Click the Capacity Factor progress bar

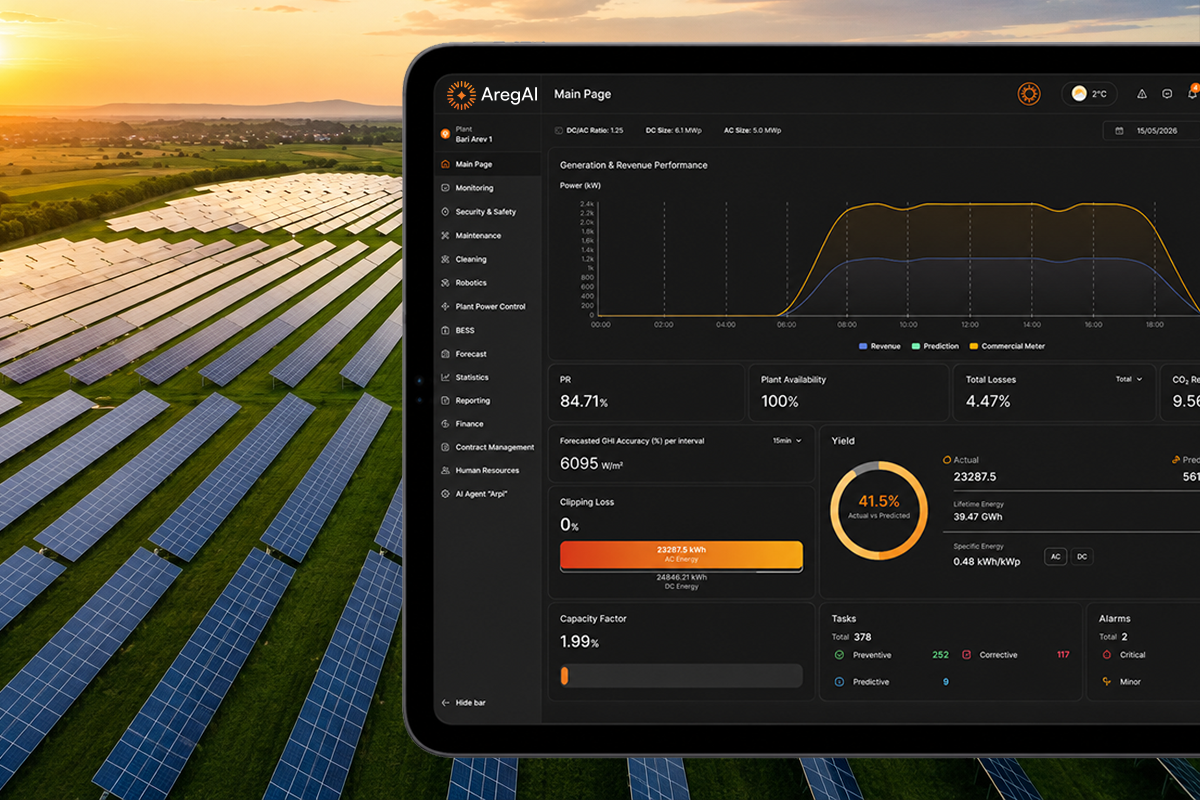pyautogui.click(x=681, y=676)
